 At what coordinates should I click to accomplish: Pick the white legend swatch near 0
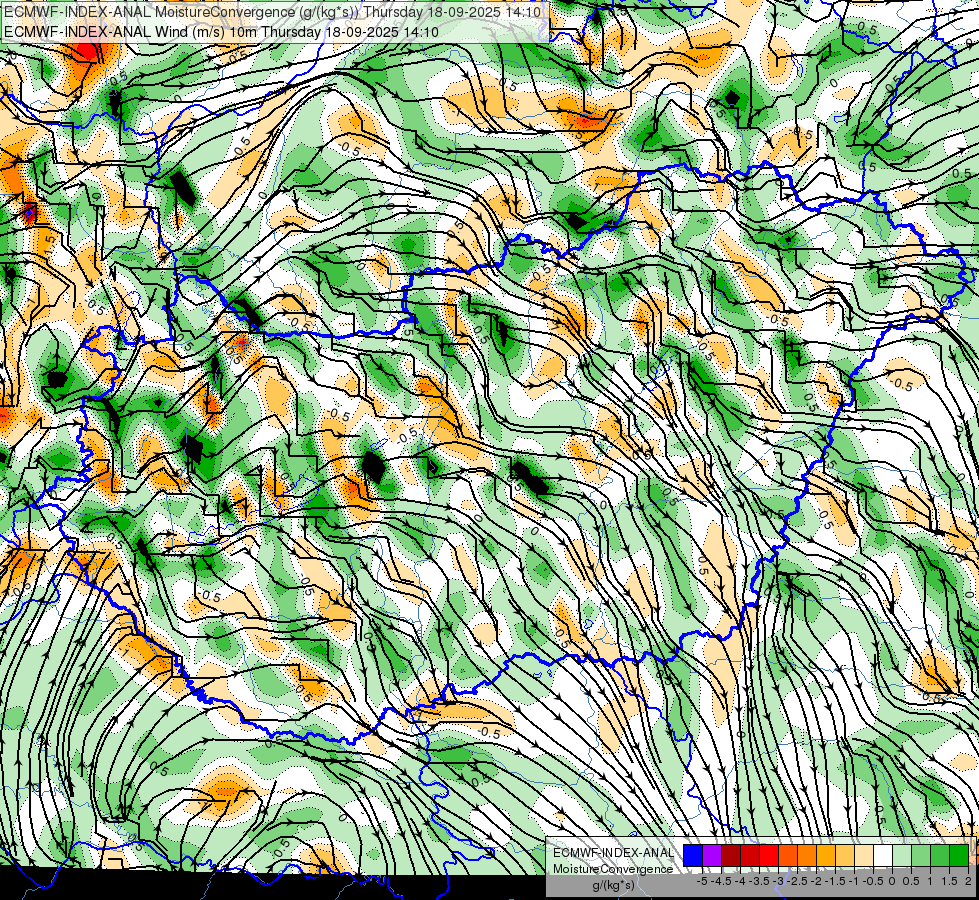(883, 855)
